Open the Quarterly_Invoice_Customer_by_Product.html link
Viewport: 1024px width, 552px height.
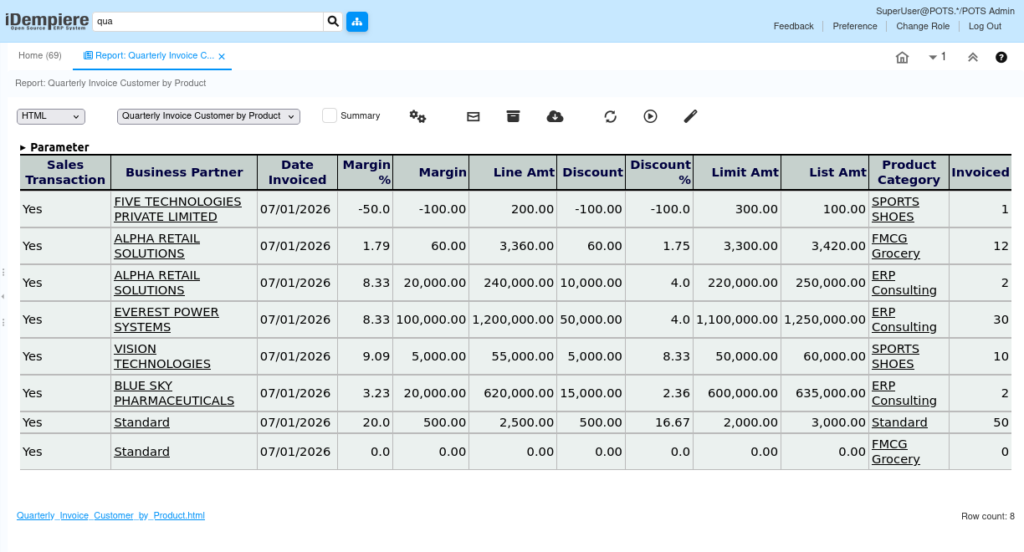[110, 515]
